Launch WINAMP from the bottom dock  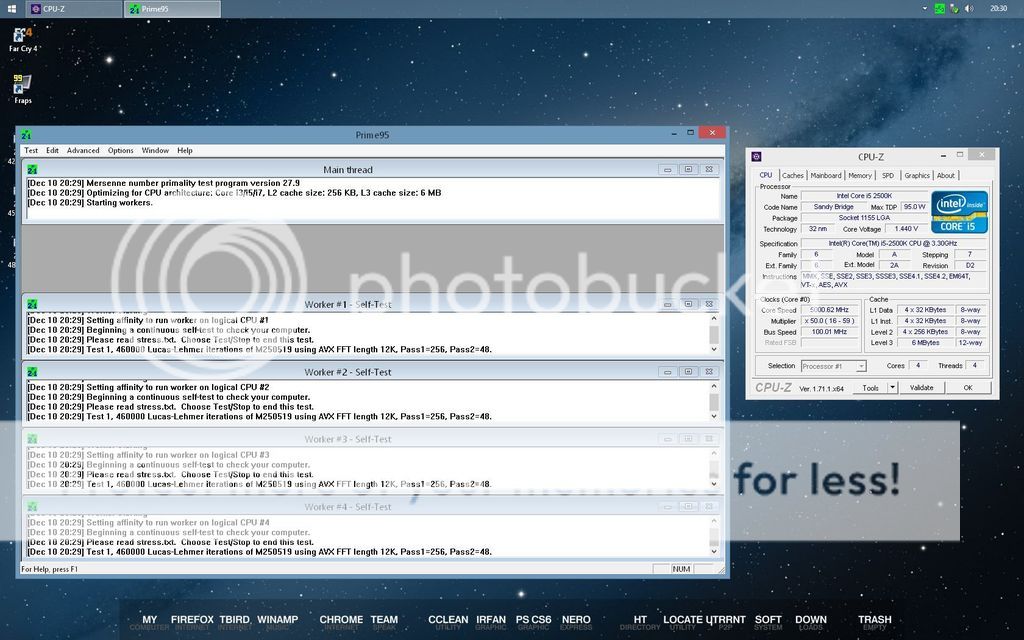pos(278,622)
